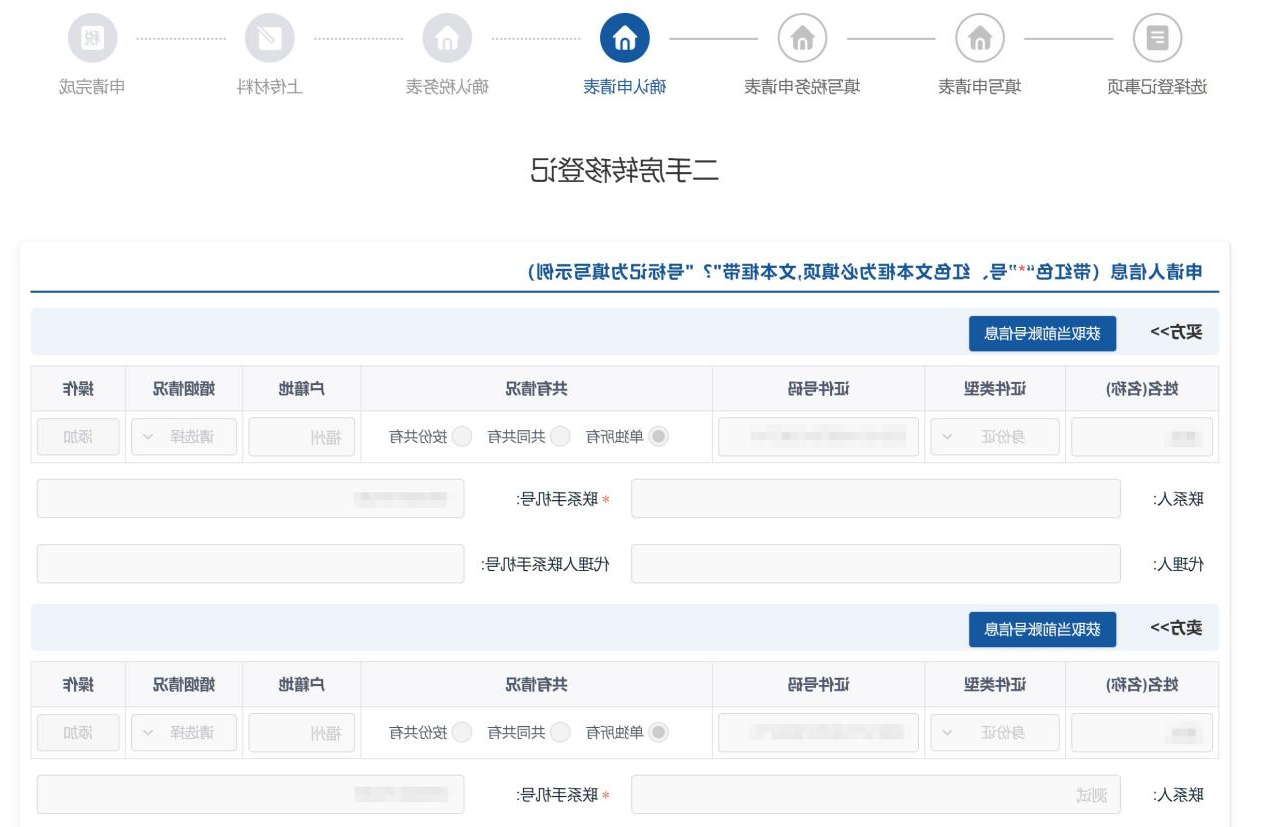Open the 卖方 婚姻情况 请选择 dropdown

182,733
